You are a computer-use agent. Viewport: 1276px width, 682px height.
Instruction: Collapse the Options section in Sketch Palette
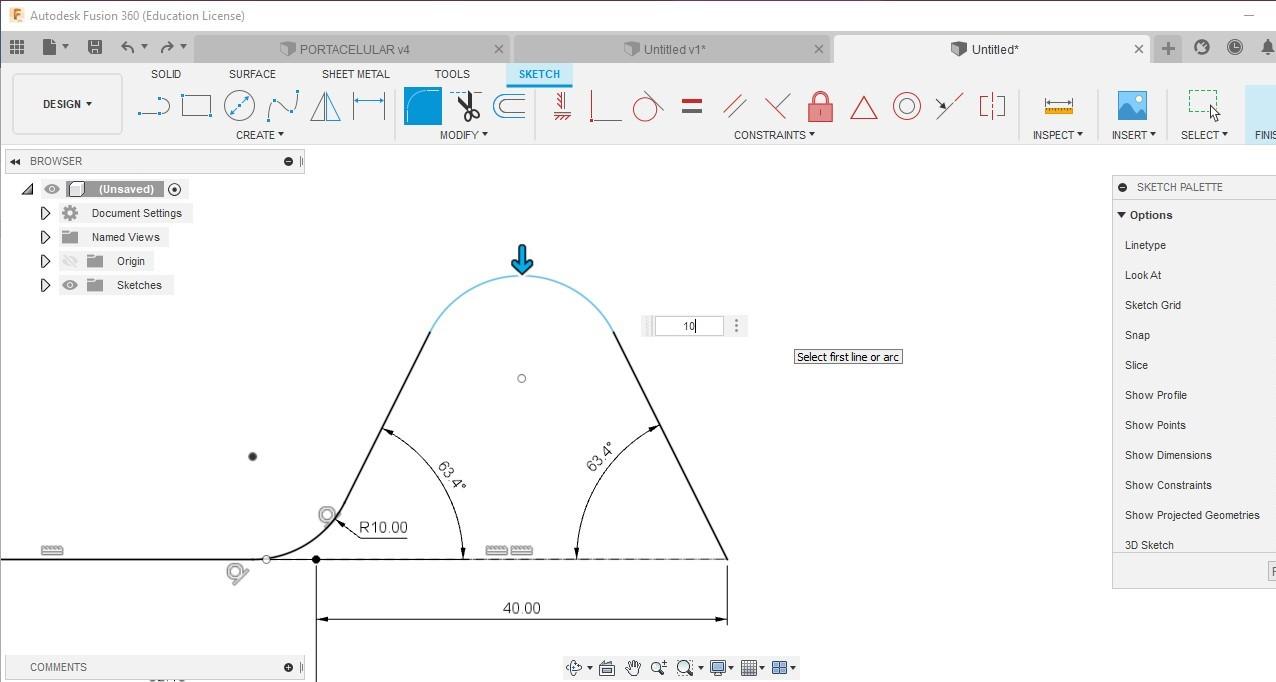click(x=1122, y=215)
